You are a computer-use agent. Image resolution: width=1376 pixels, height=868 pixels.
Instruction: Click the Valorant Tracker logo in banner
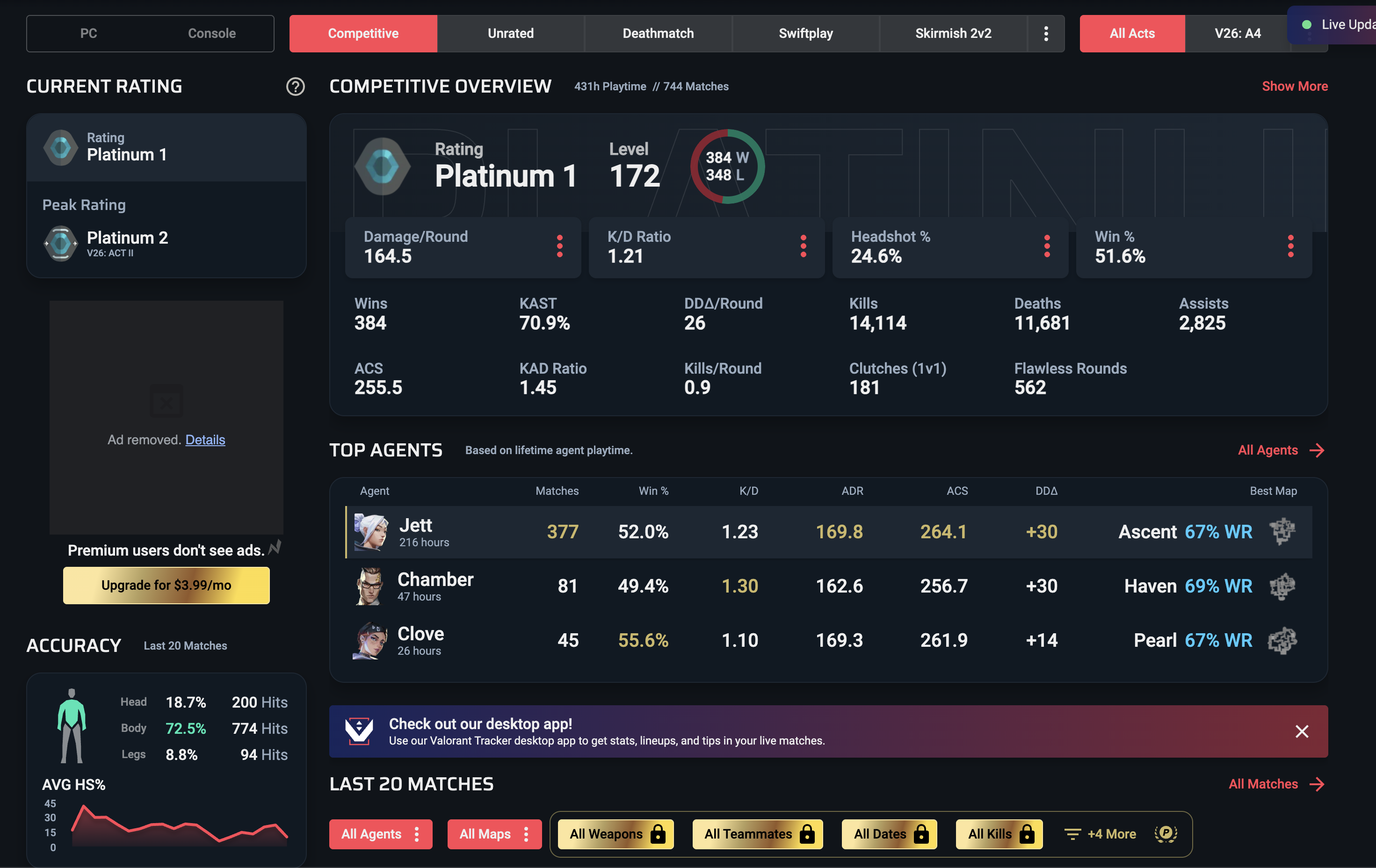tap(359, 731)
